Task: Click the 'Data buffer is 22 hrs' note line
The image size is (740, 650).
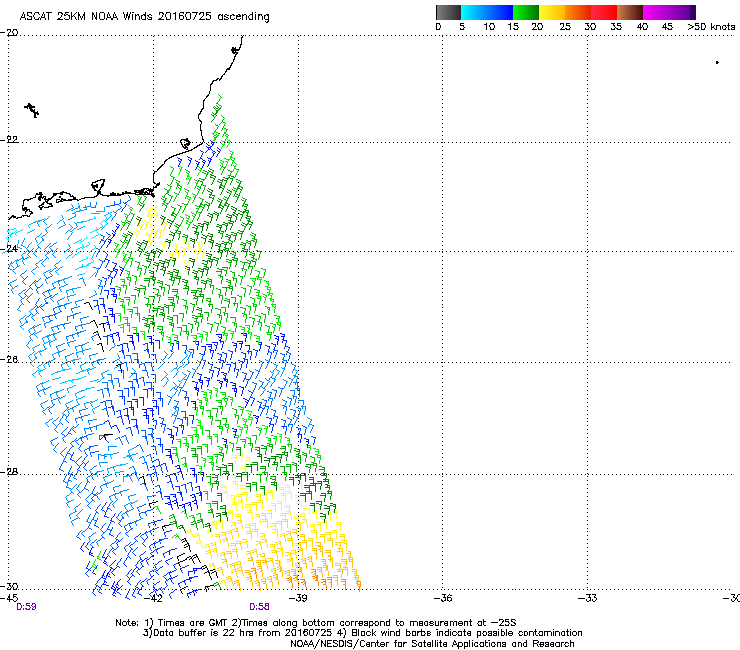Action: (362, 633)
